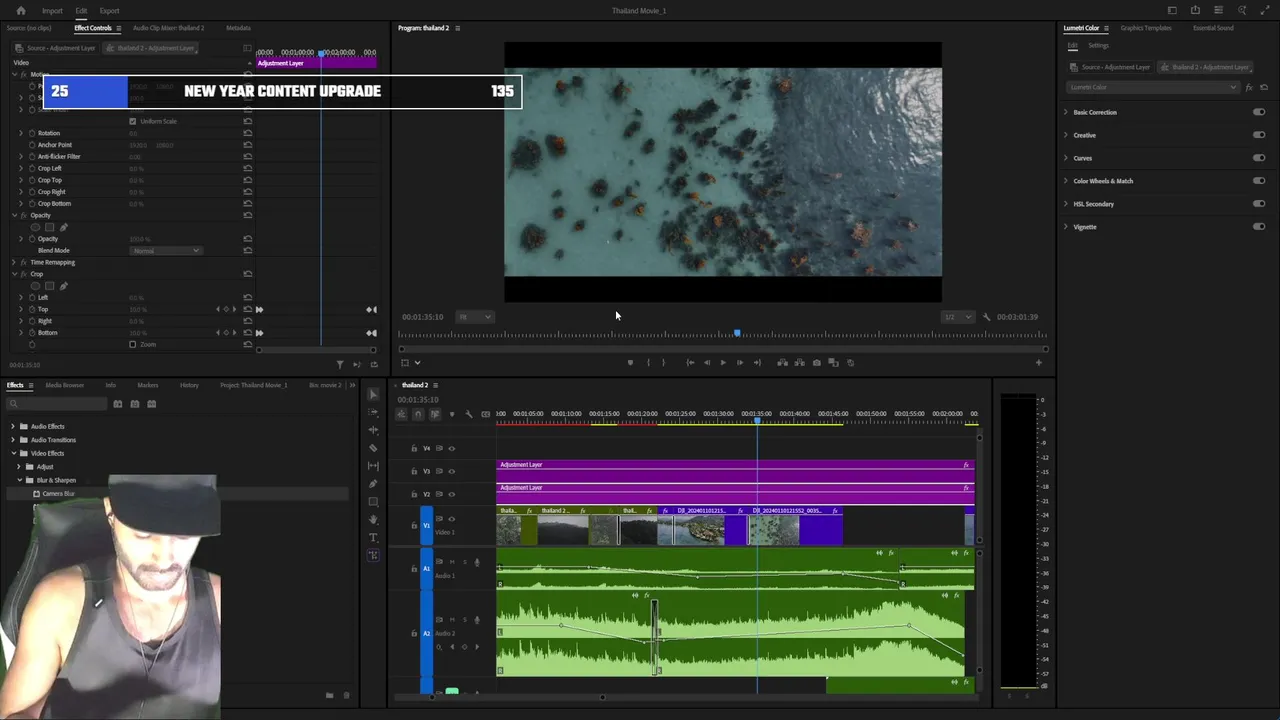Disable the Basic Correction section toggle

1258,112
